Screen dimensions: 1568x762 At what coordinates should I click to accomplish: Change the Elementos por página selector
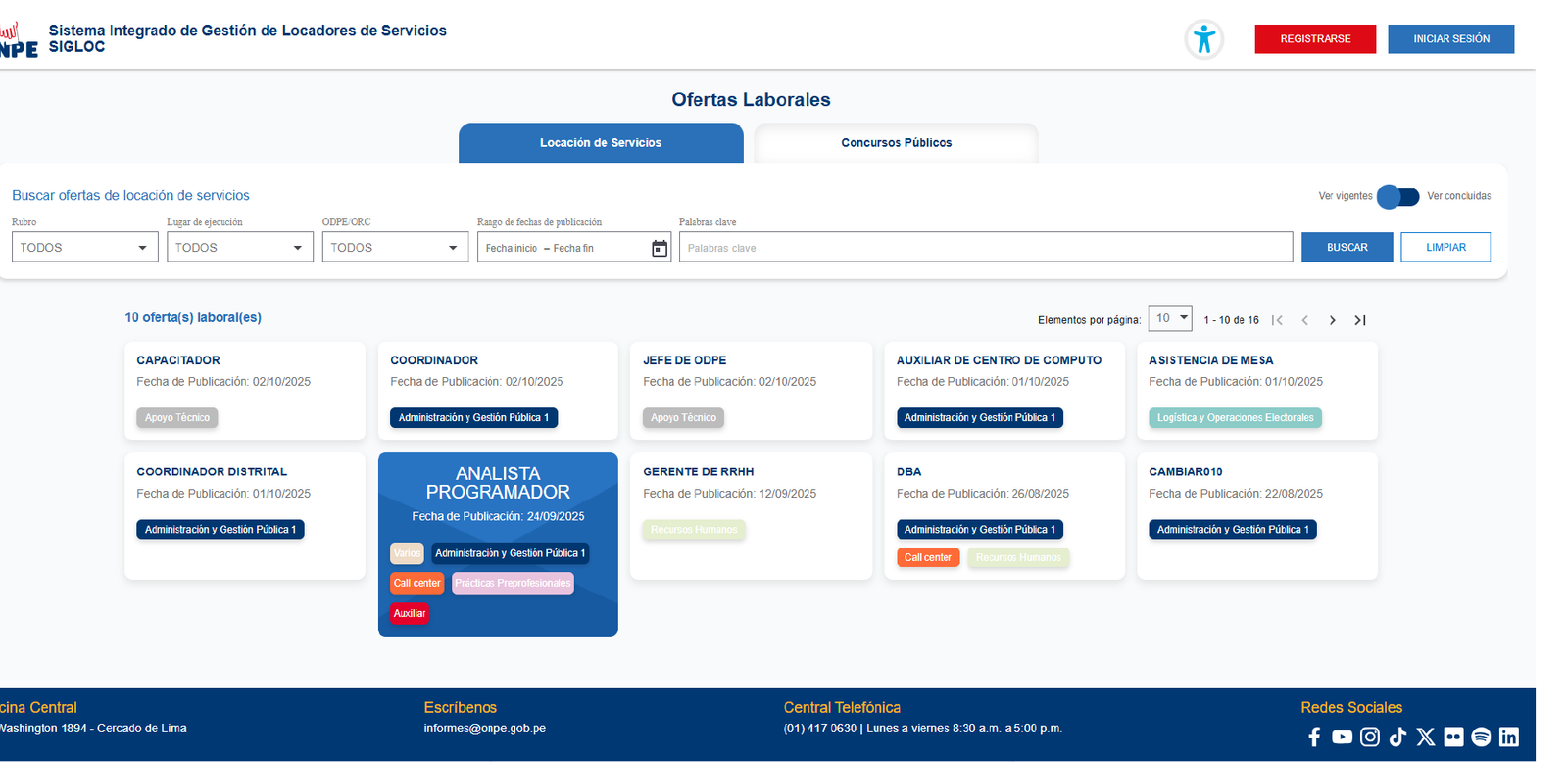pos(1170,318)
